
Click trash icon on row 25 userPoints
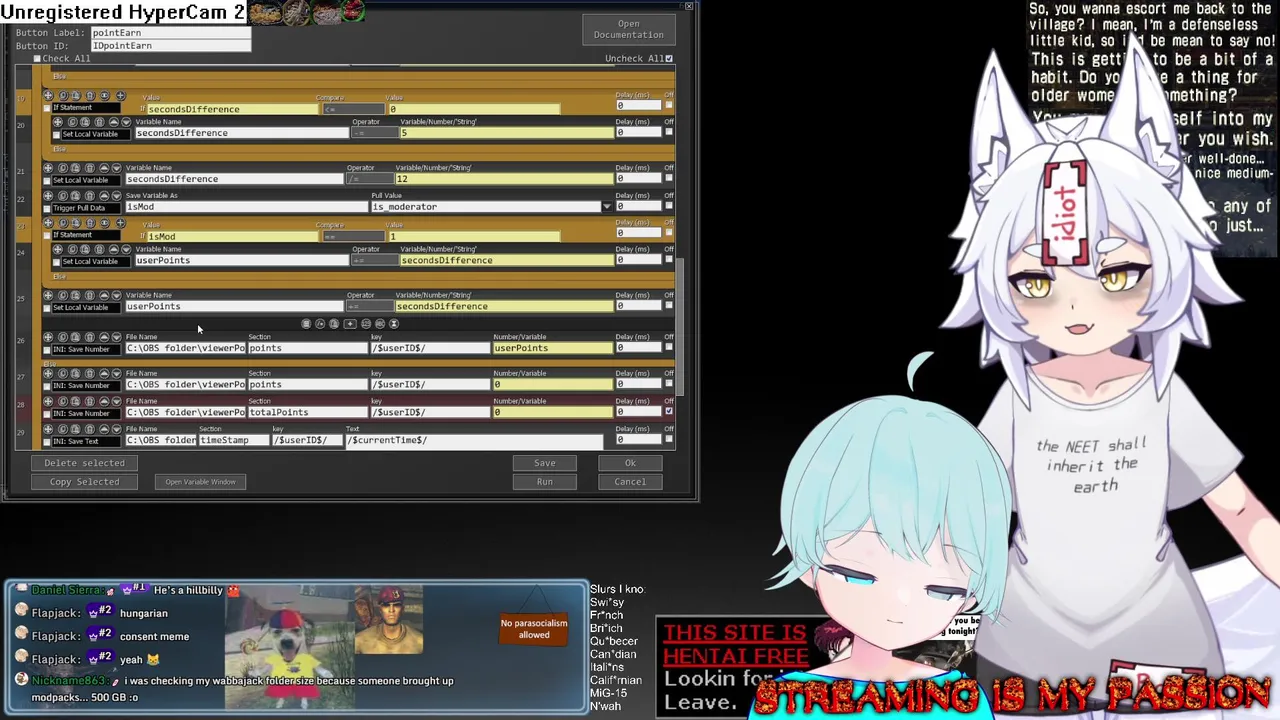[89, 296]
